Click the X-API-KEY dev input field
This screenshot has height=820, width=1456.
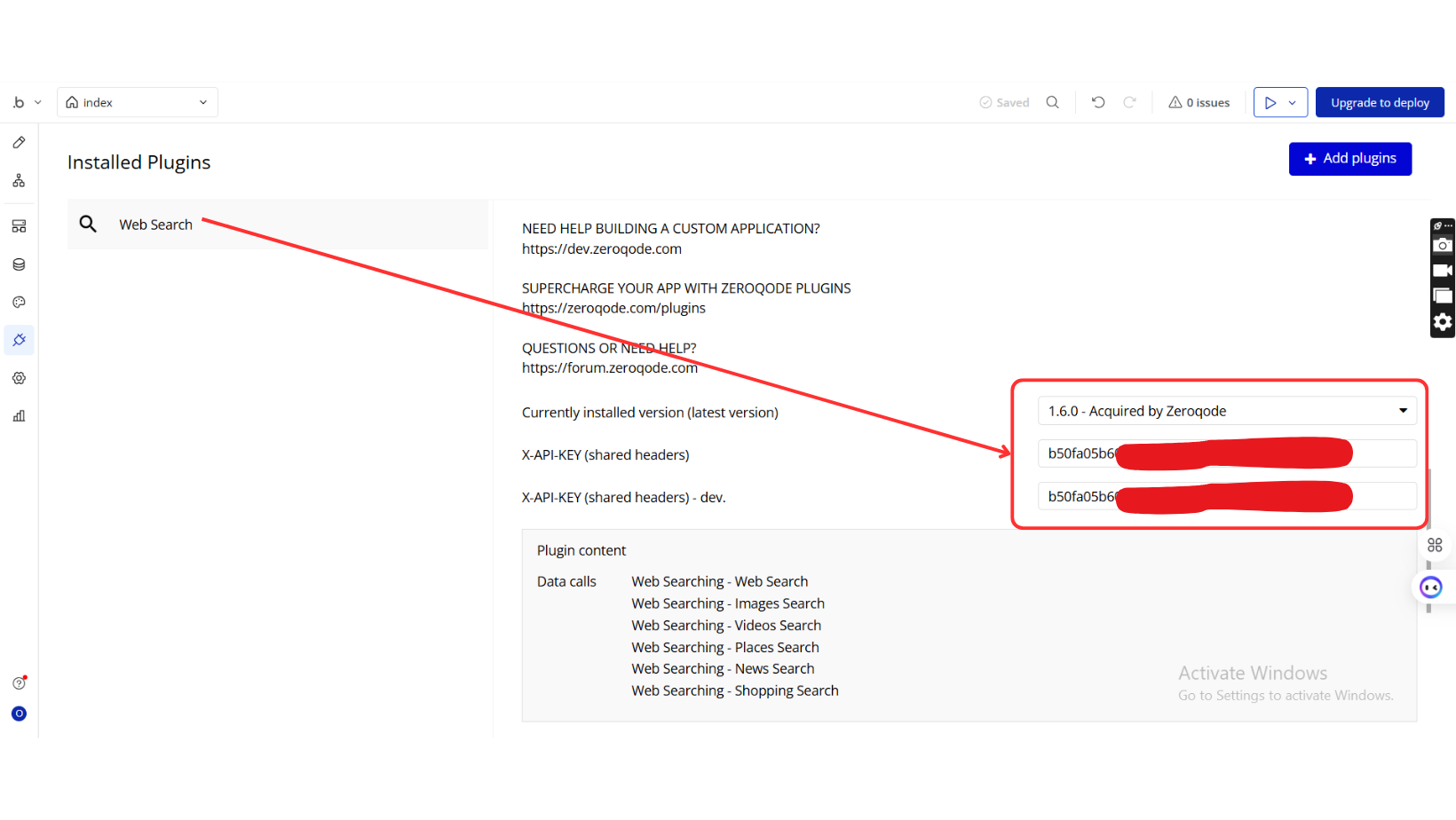(x=1227, y=496)
